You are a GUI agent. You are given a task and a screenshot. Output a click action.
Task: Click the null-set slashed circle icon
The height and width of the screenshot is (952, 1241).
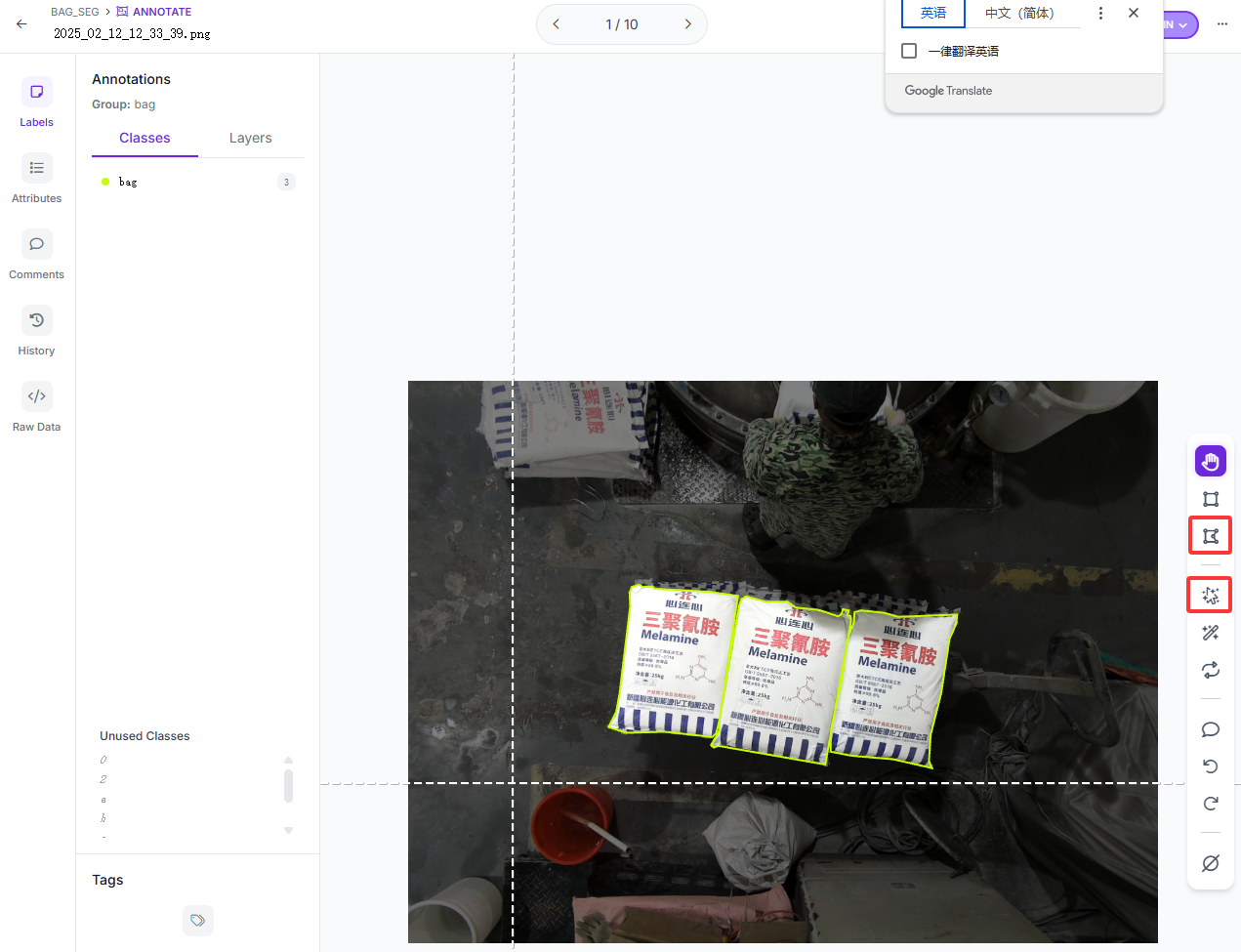pos(1211,863)
